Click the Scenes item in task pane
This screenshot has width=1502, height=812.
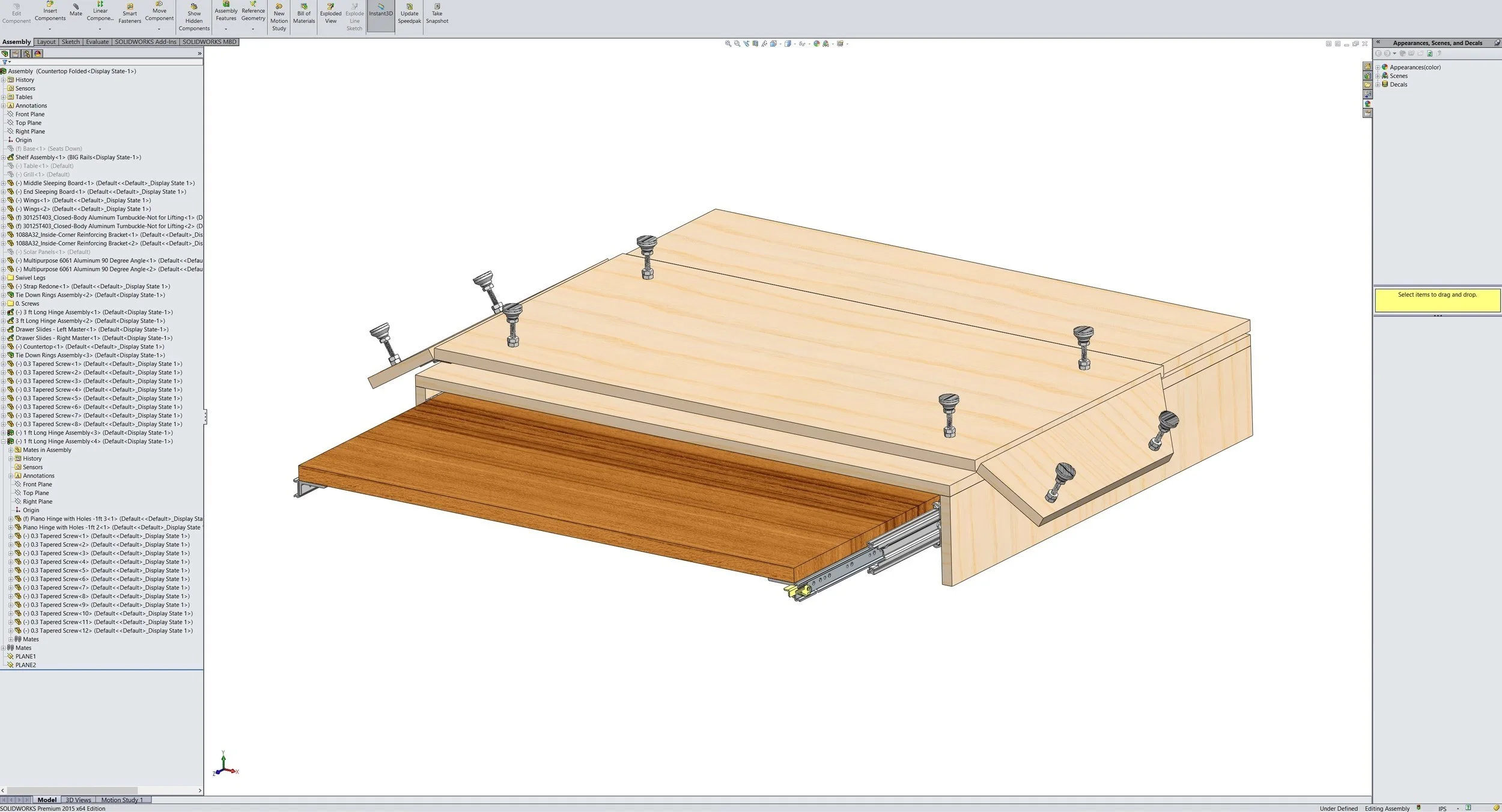[1398, 76]
